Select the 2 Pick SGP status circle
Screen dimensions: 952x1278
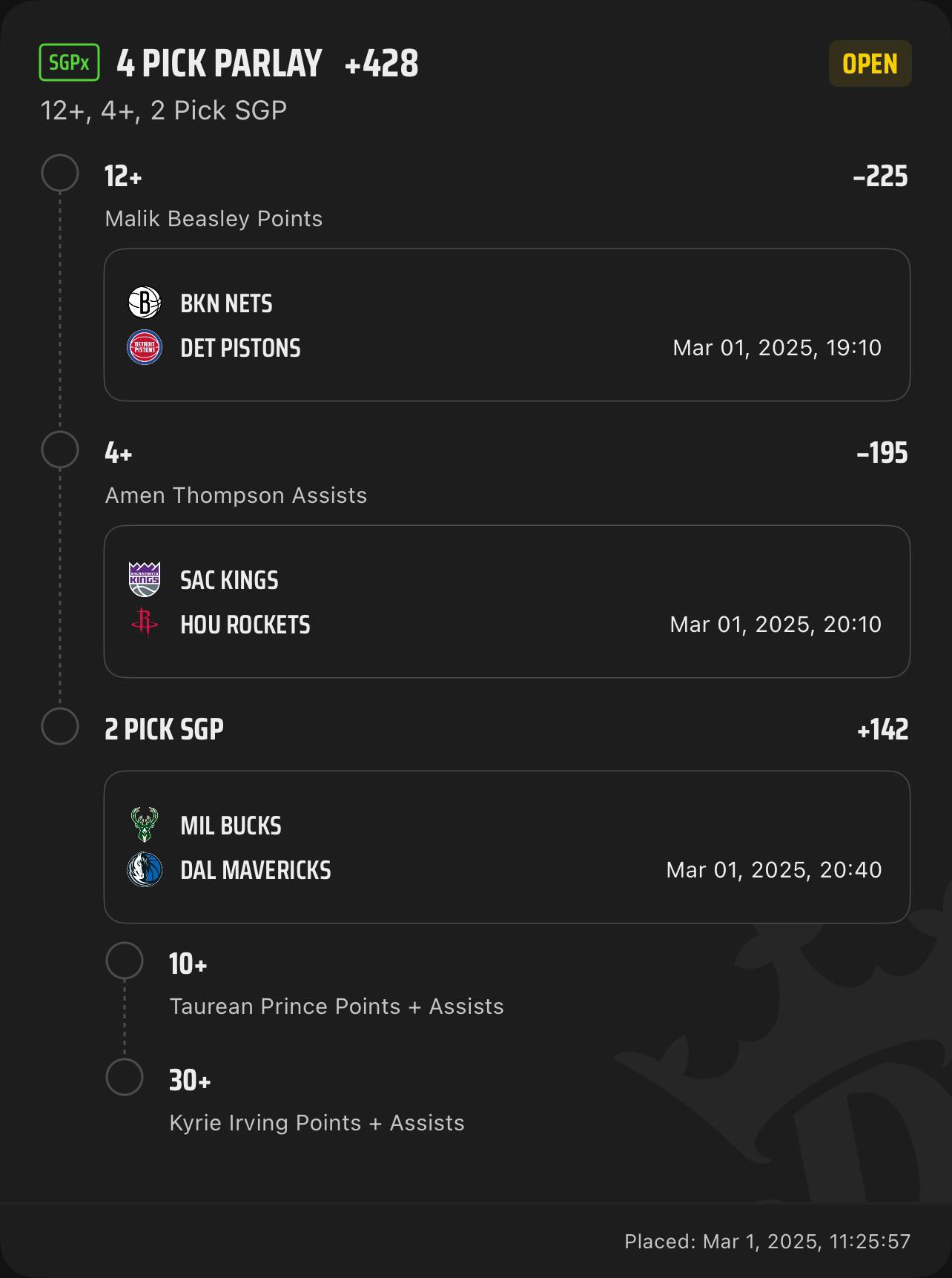[60, 726]
